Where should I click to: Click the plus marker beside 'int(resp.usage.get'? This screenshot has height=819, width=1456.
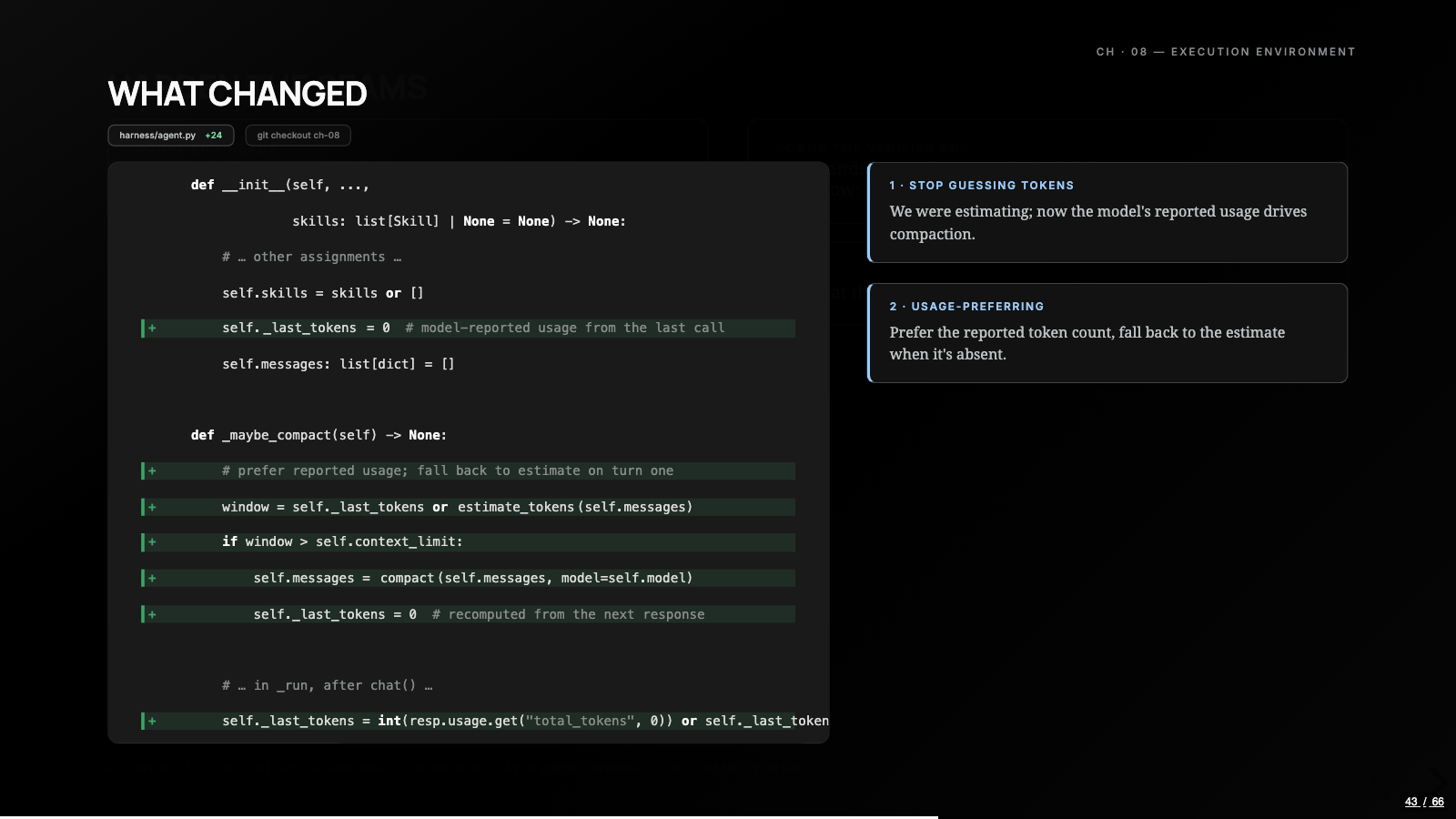(152, 721)
